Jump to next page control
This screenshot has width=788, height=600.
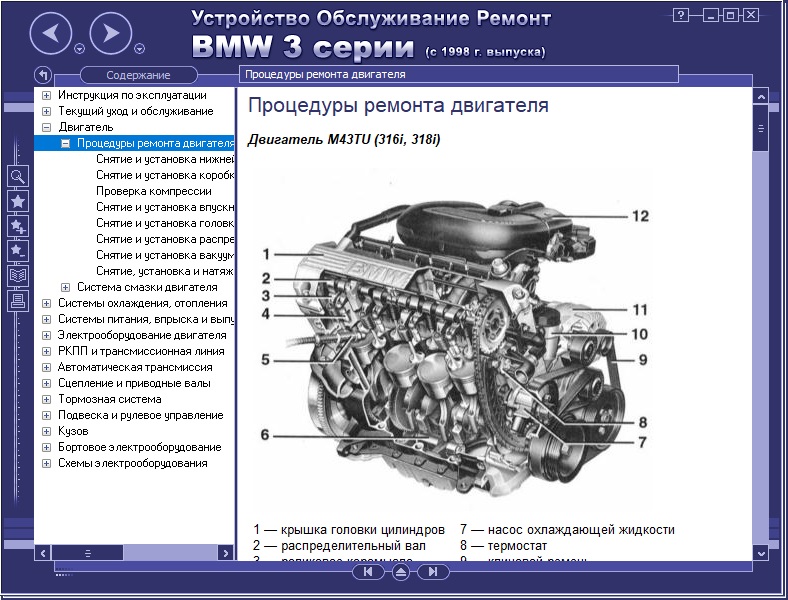pos(433,571)
